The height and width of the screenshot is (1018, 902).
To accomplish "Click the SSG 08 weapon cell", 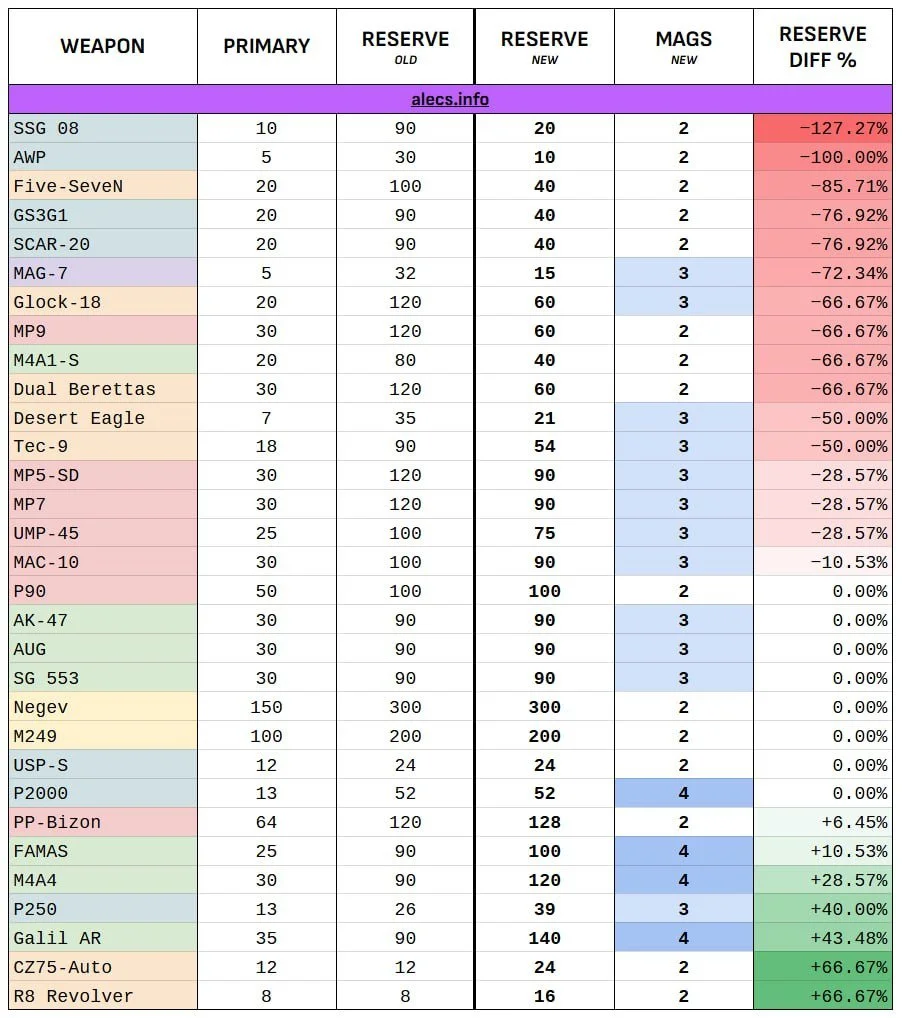I will 103,129.
